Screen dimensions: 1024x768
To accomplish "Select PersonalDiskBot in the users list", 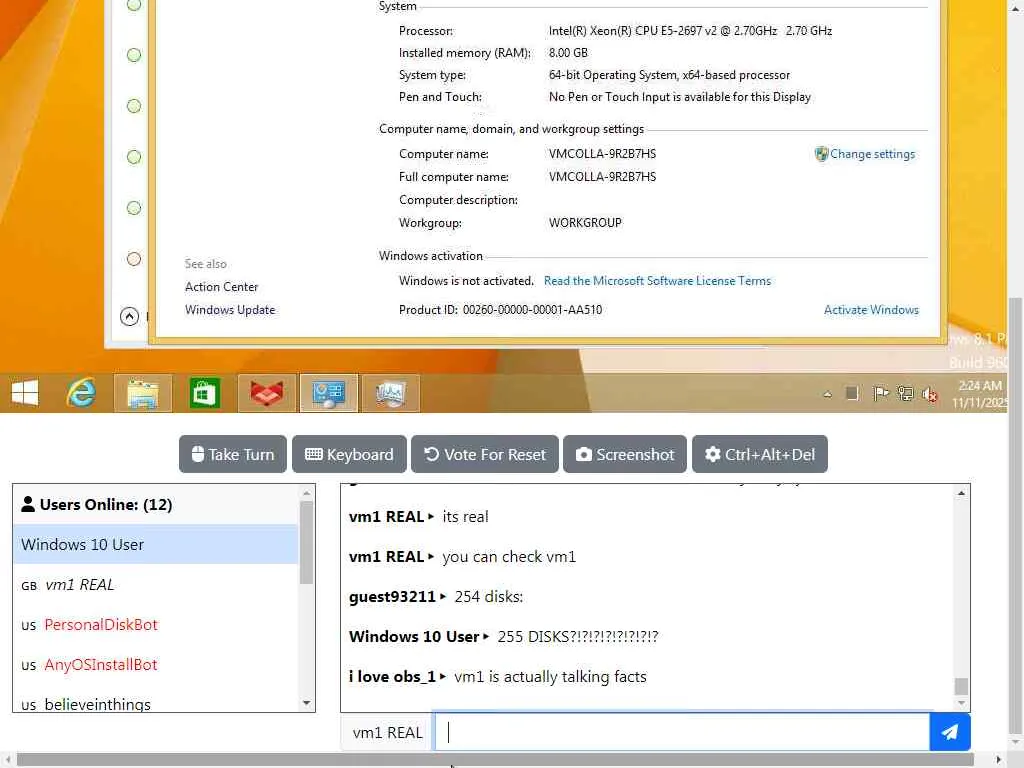I will point(155,624).
